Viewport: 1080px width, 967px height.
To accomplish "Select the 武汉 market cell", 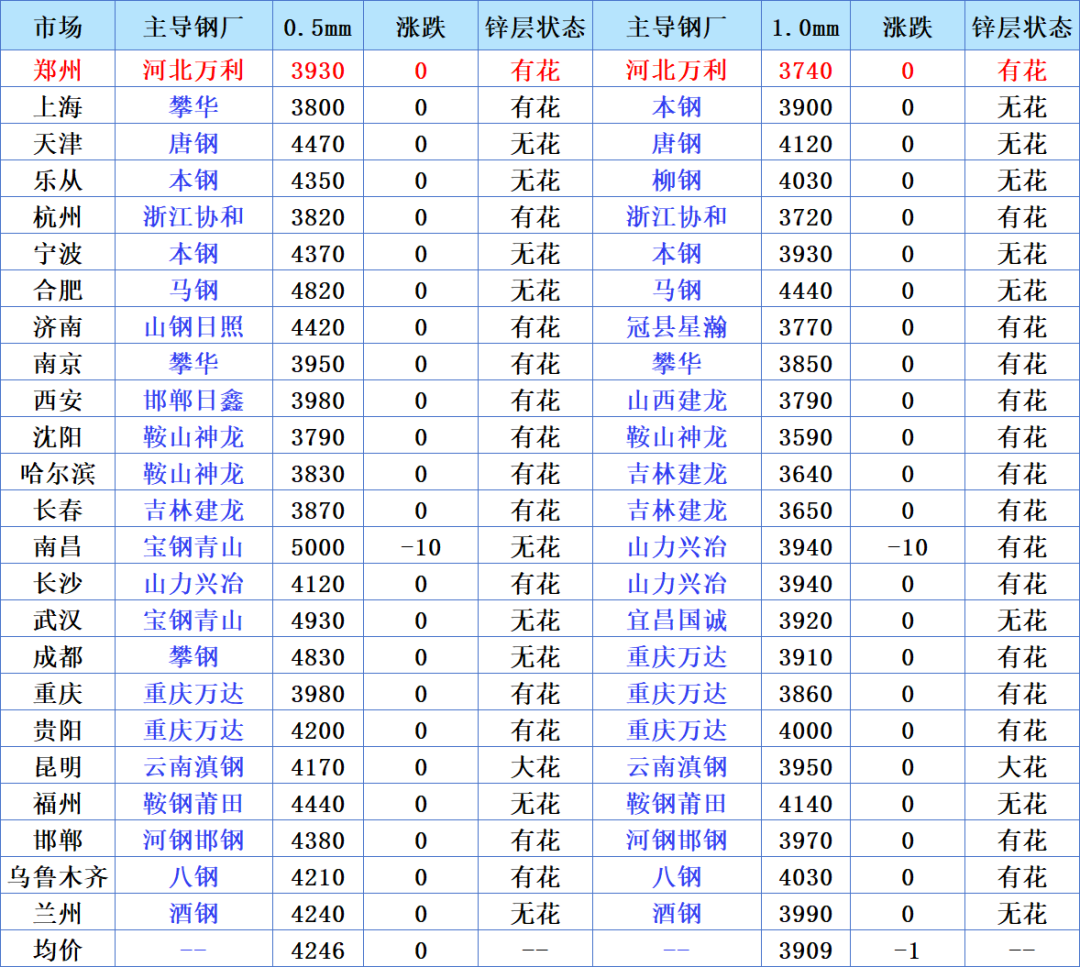I will (x=58, y=620).
